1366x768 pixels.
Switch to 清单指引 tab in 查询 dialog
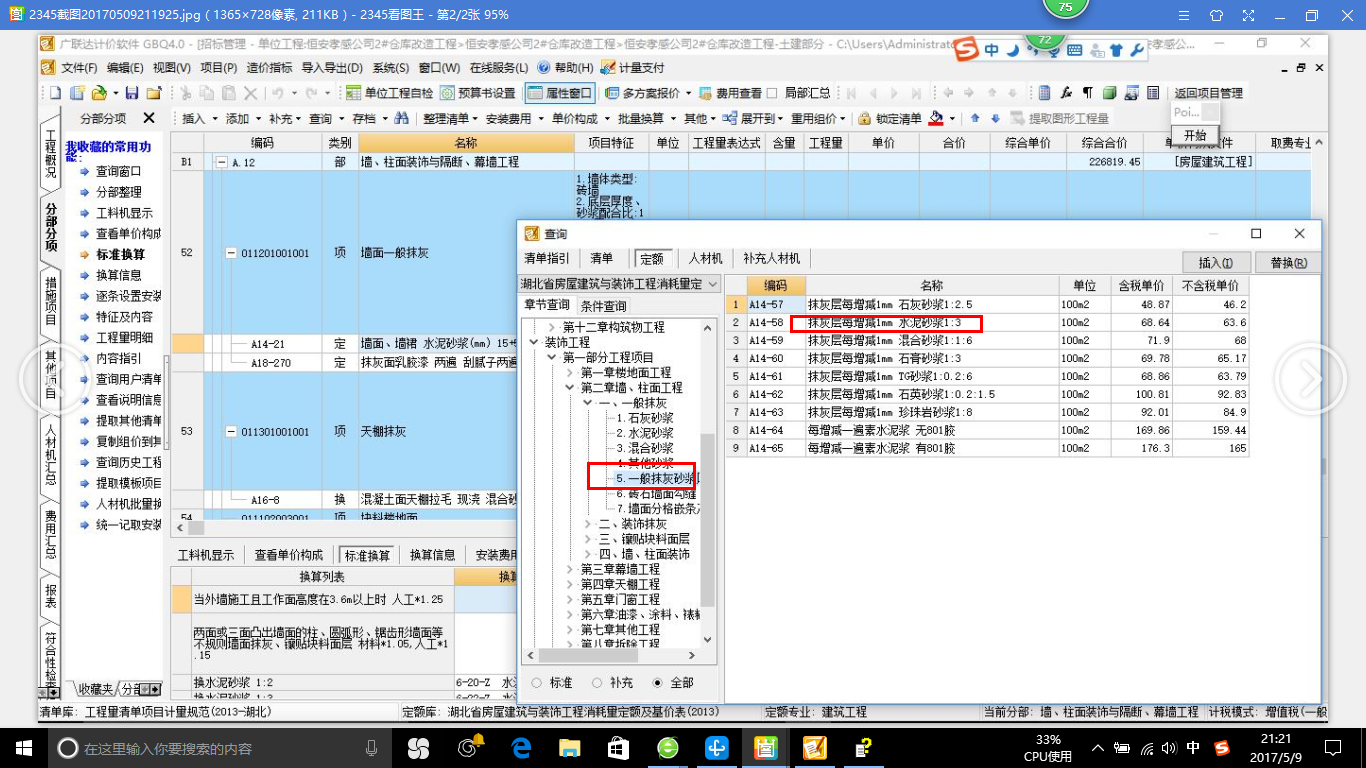coord(547,258)
